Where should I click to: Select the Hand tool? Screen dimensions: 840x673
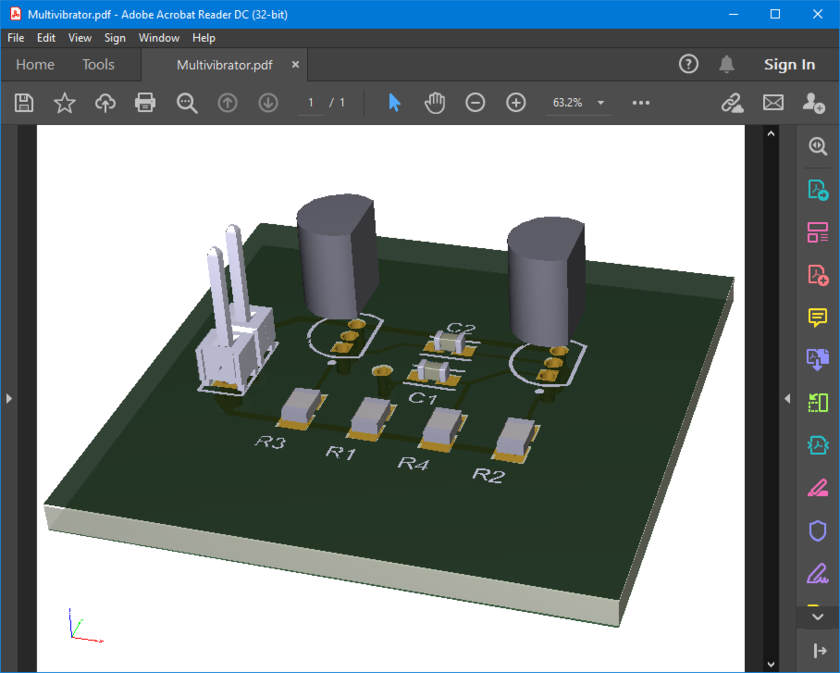435,102
